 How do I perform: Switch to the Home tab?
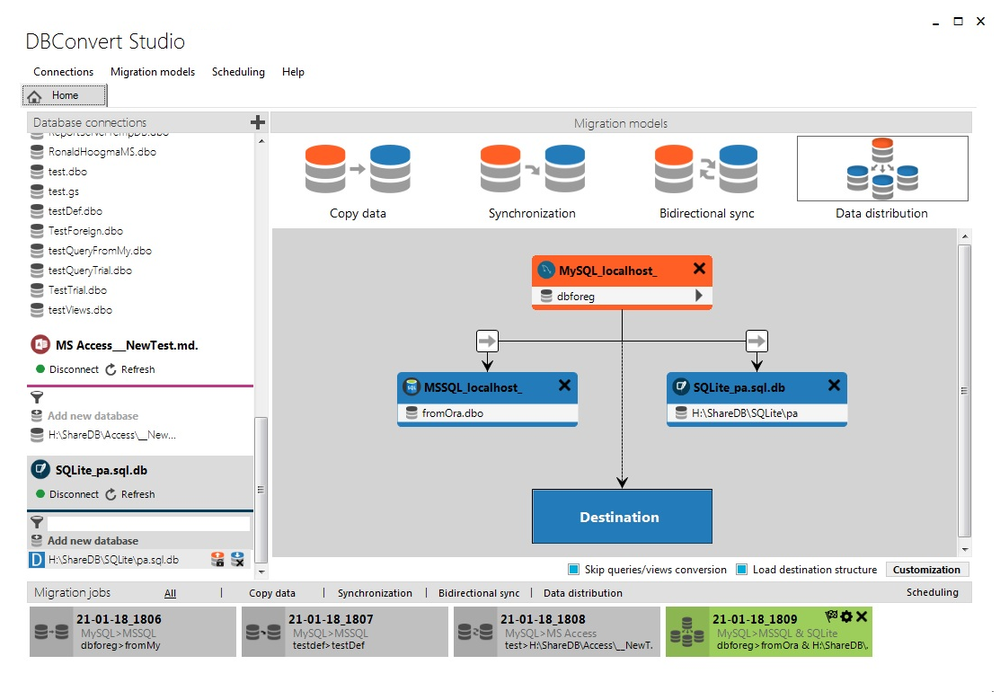pyautogui.click(x=64, y=94)
